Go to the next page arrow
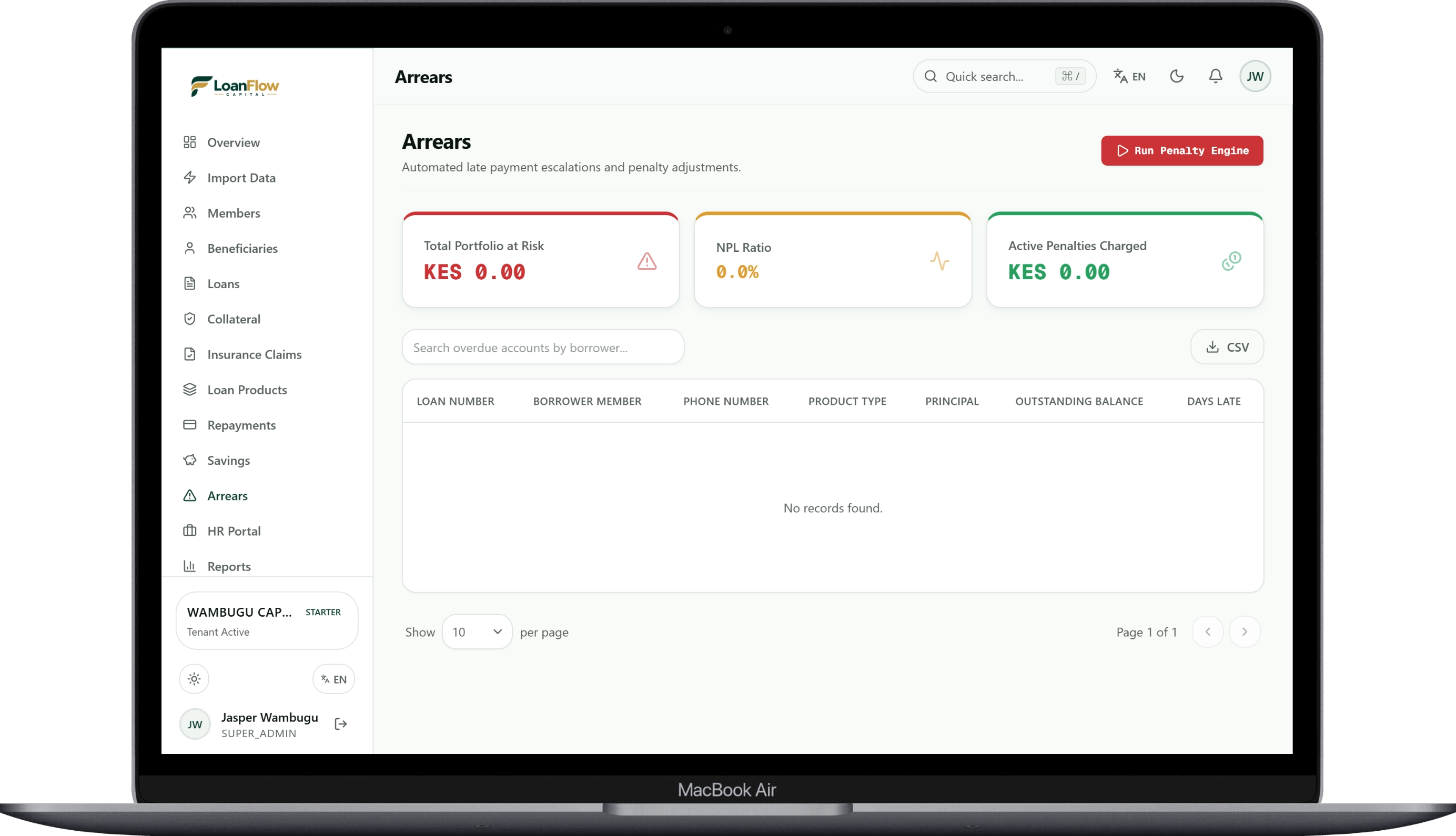Viewport: 1456px width, 836px height. click(x=1245, y=631)
